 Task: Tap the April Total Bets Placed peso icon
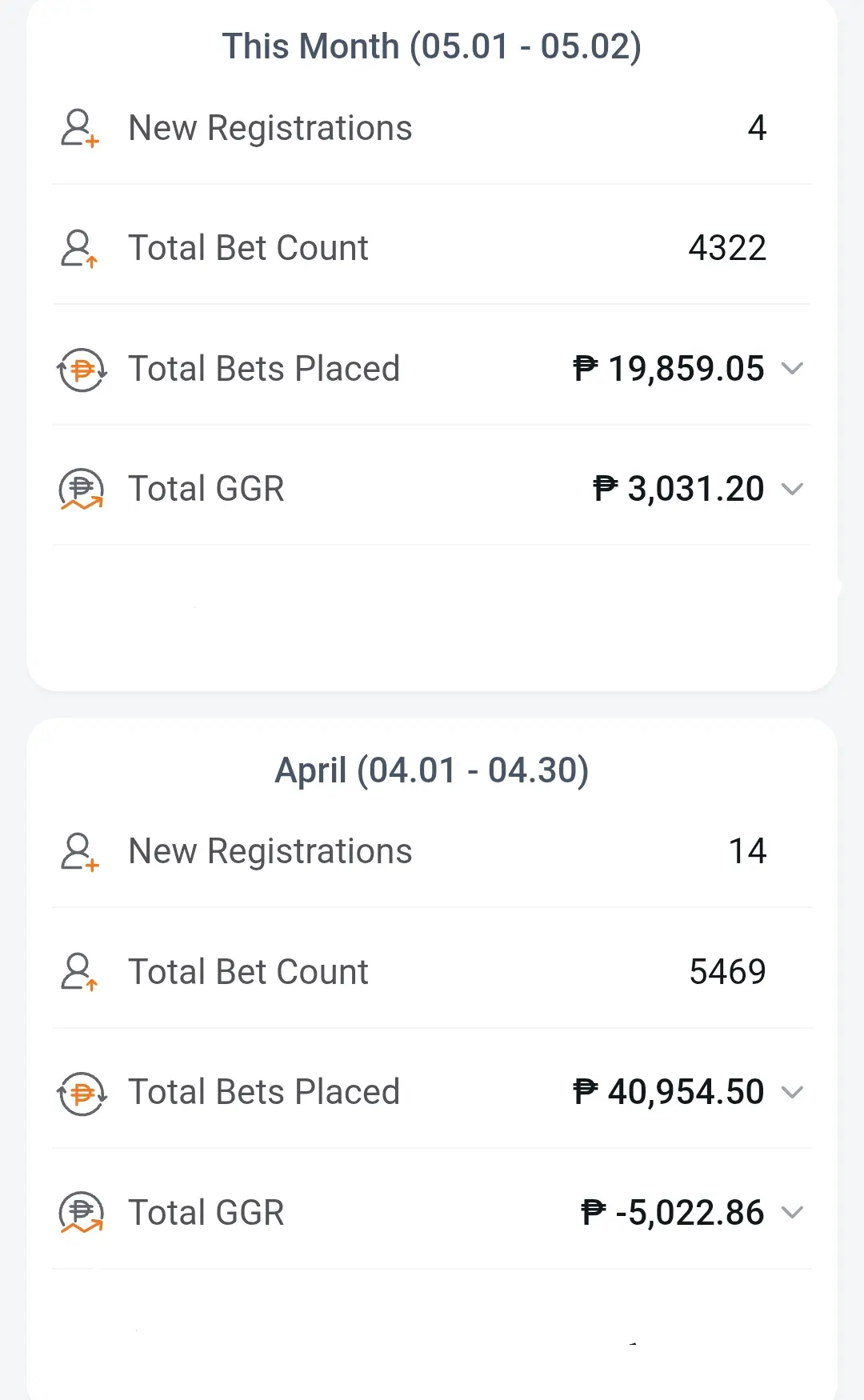click(x=82, y=1093)
